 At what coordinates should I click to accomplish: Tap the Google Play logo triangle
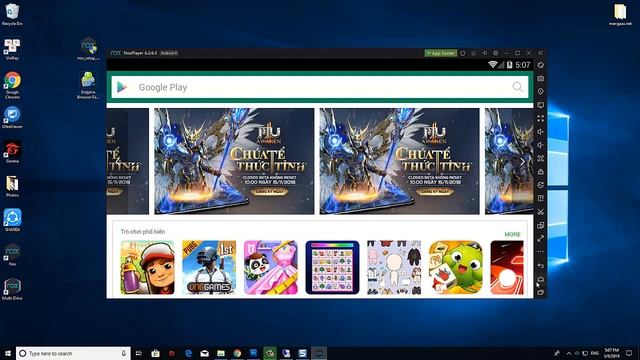[x=122, y=87]
